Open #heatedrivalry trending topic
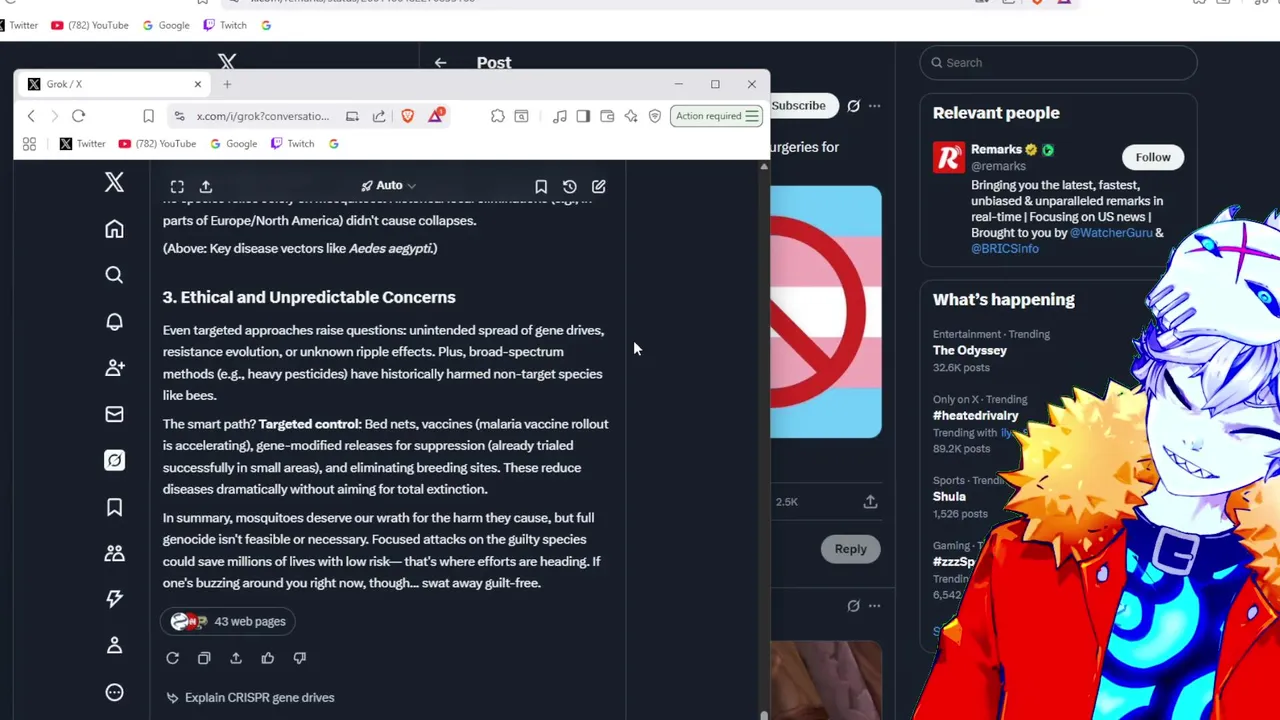The width and height of the screenshot is (1280, 720). click(x=976, y=415)
